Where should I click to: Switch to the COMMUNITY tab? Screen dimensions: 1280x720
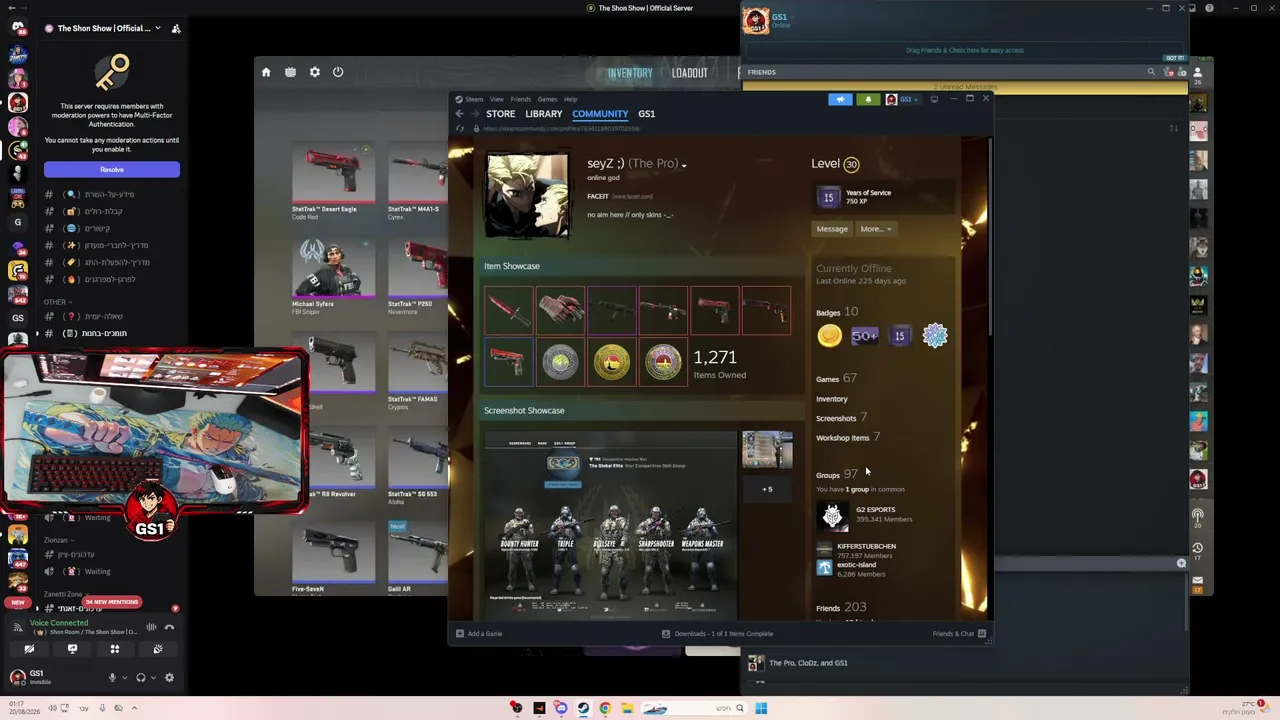tap(600, 114)
